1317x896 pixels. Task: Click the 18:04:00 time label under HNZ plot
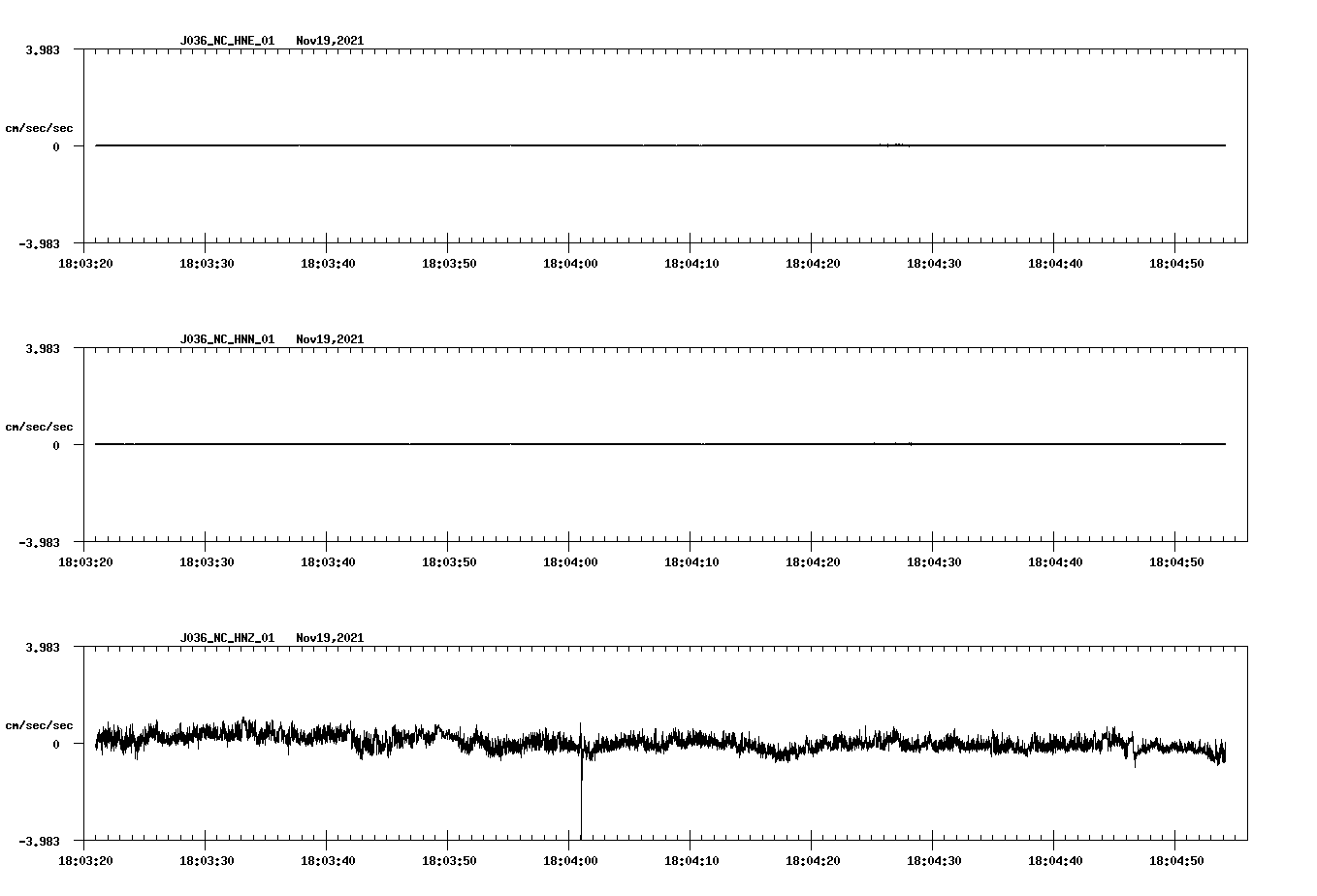click(570, 860)
